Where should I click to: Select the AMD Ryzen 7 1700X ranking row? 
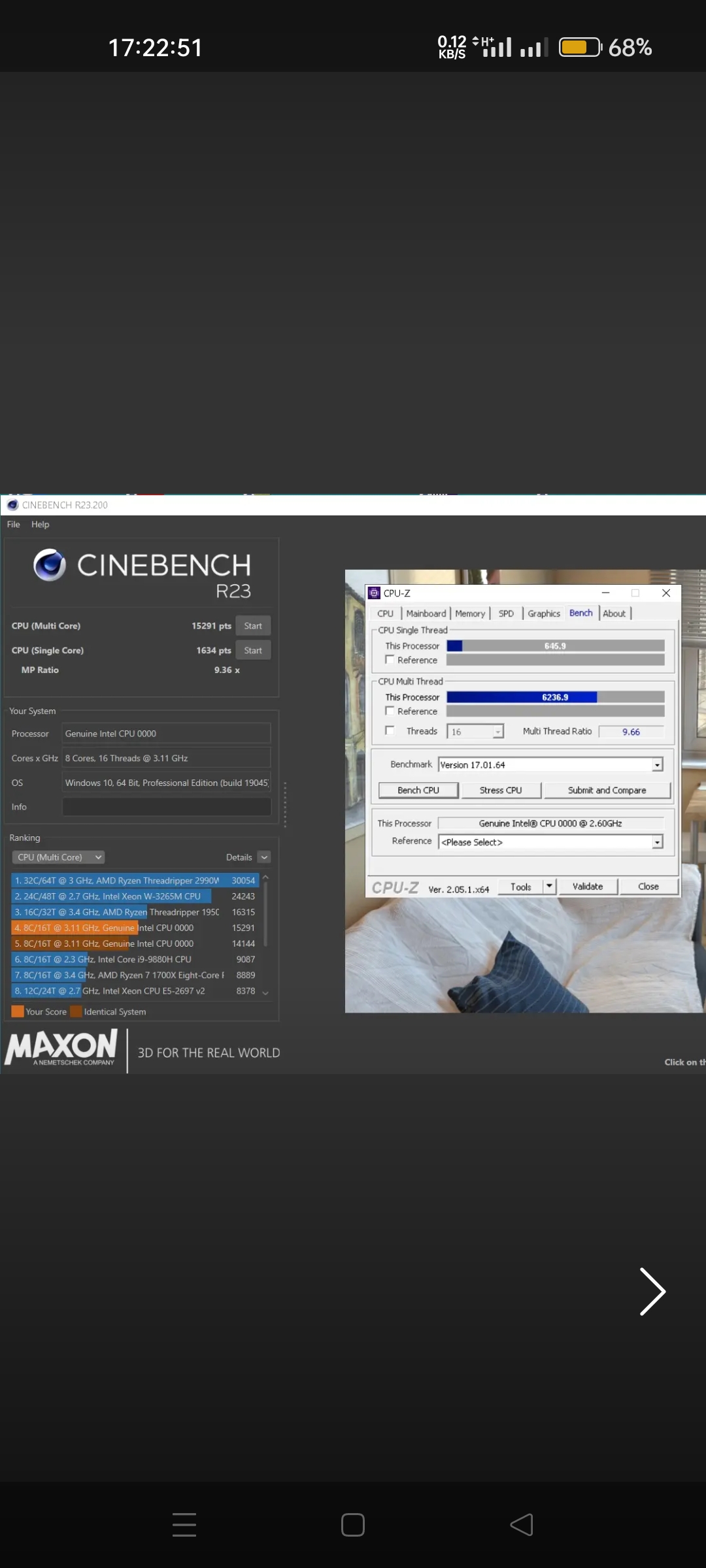click(135, 974)
